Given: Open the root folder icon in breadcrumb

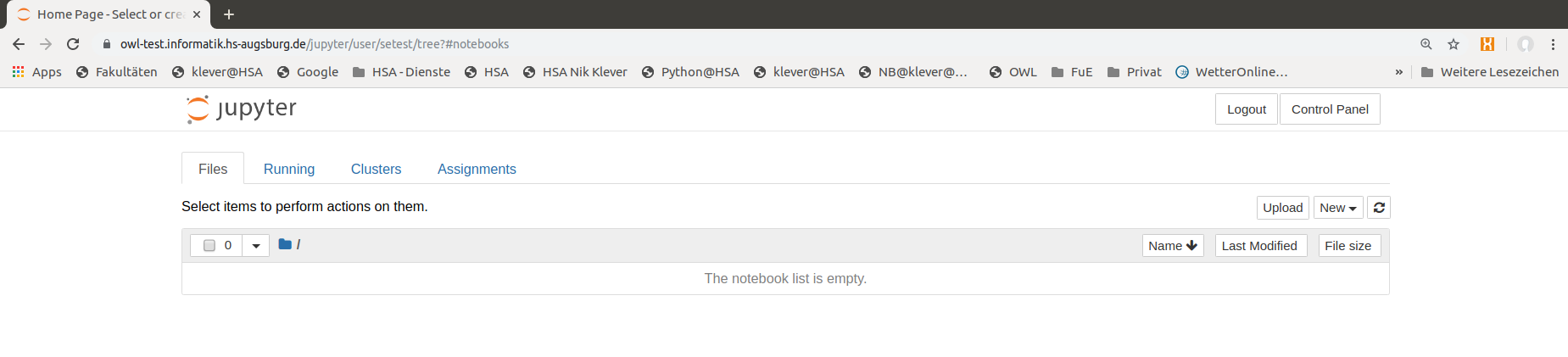Looking at the screenshot, I should pyautogui.click(x=285, y=244).
